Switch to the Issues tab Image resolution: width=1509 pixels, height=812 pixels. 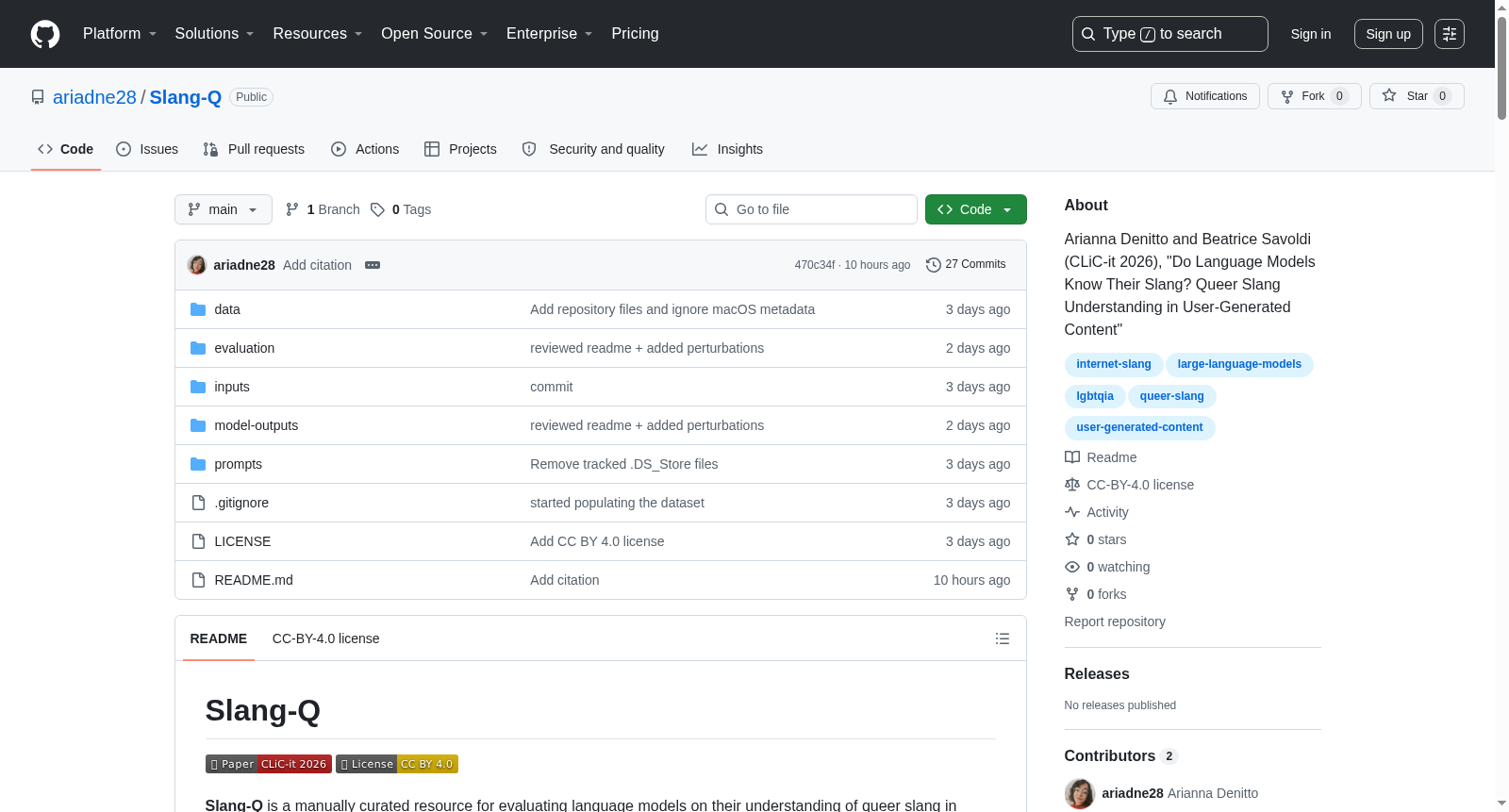point(147,149)
